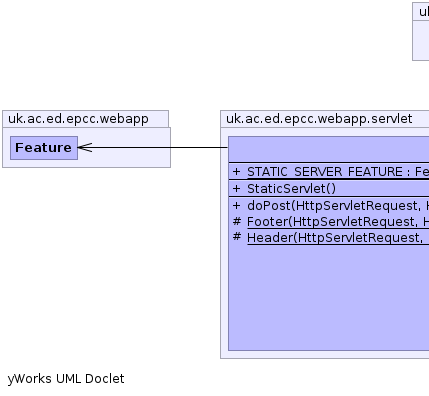Click the partially visible package box at top right
Image resolution: width=429 pixels, height=396 pixels.
(421, 32)
